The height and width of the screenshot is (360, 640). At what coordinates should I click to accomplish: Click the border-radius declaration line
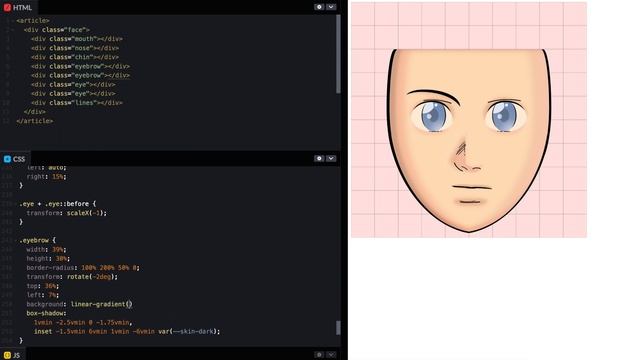[x=83, y=268]
